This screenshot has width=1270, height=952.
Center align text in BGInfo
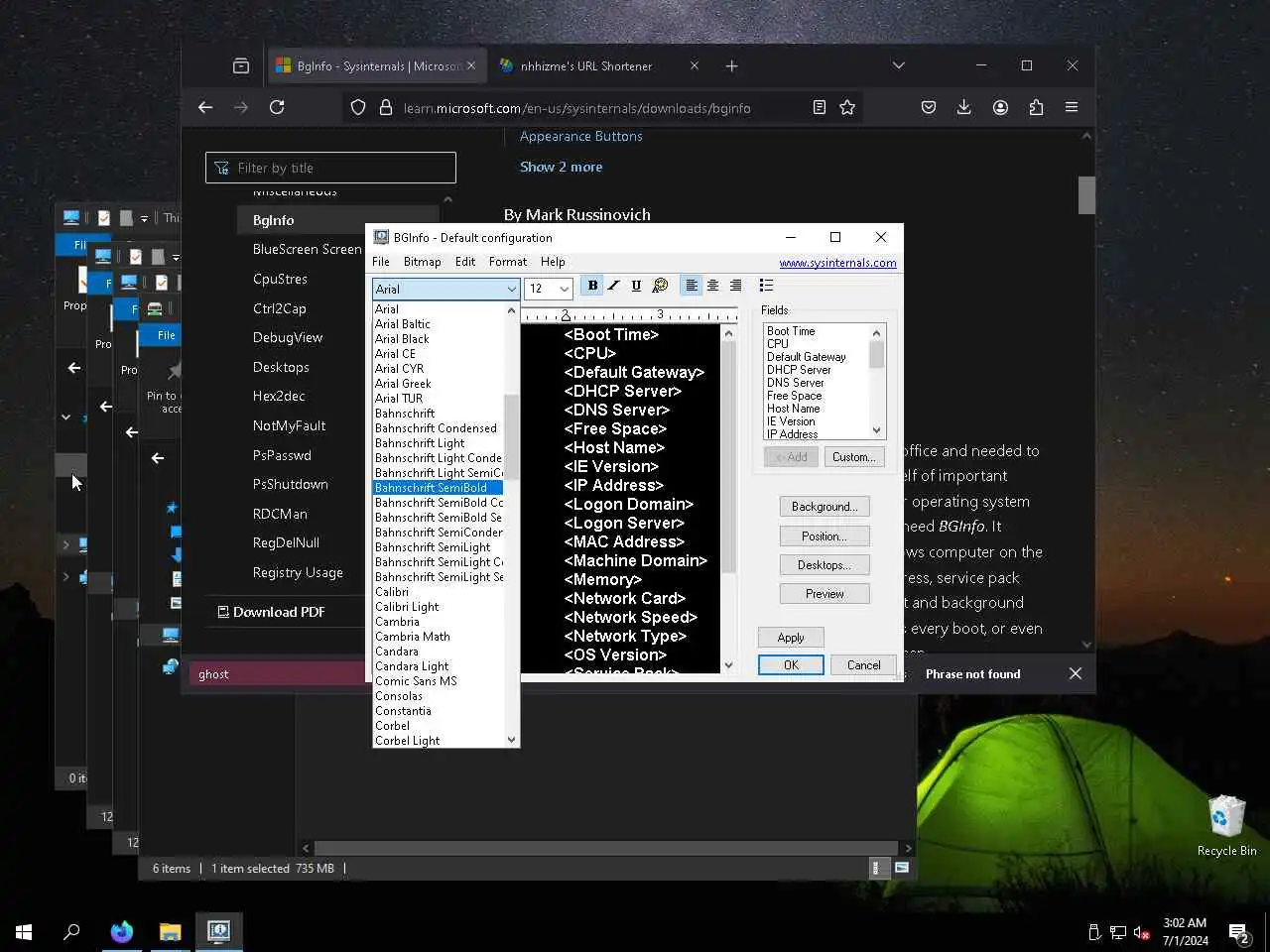click(x=712, y=286)
